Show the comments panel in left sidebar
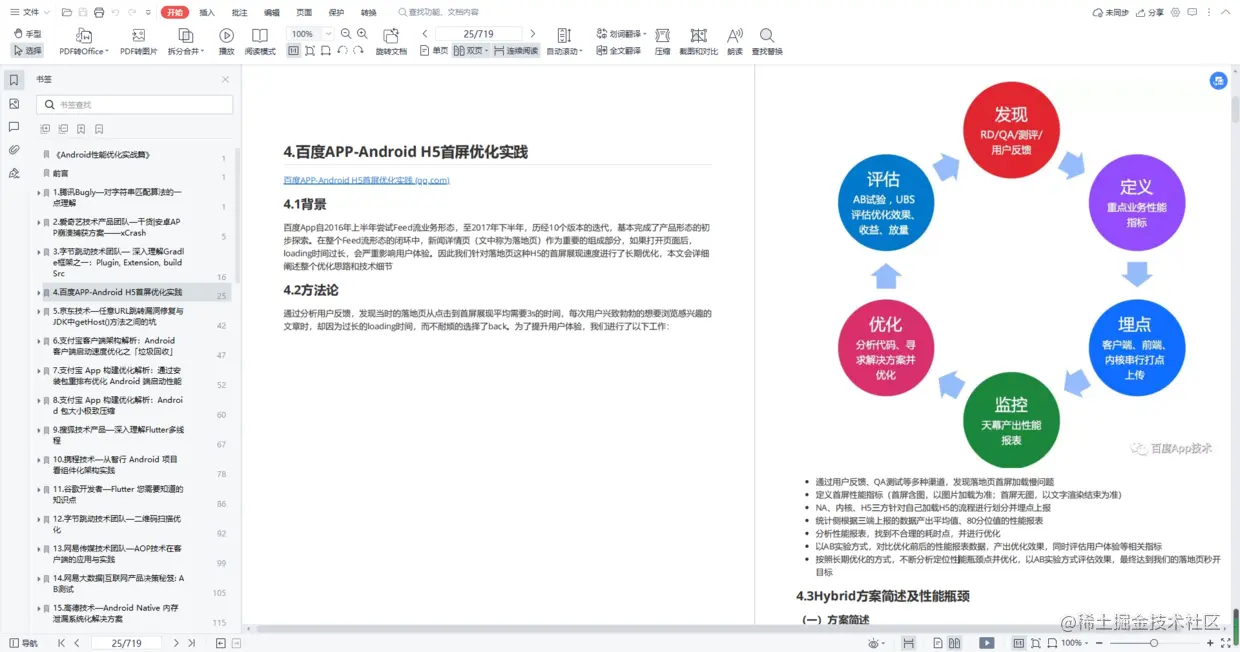 (x=14, y=127)
